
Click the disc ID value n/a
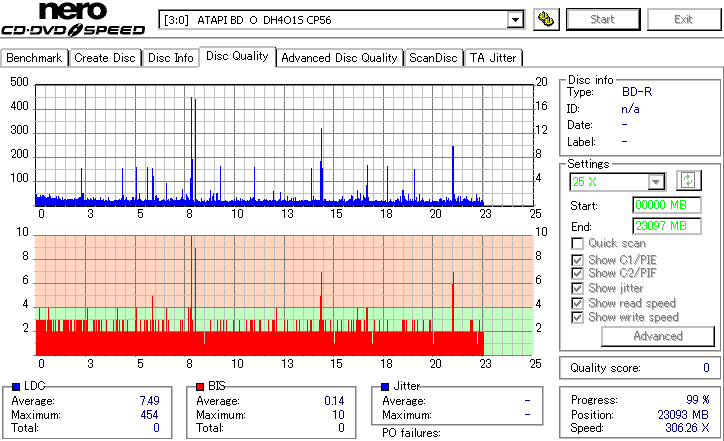(630, 109)
